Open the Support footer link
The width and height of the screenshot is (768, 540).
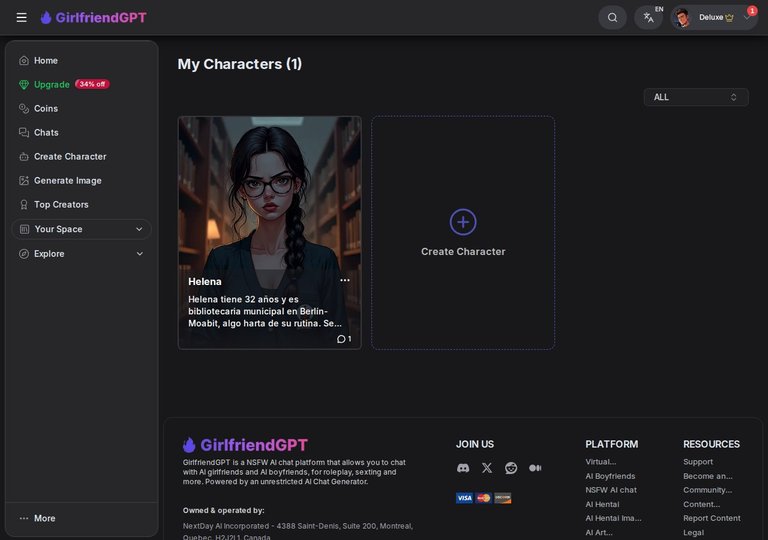(698, 462)
